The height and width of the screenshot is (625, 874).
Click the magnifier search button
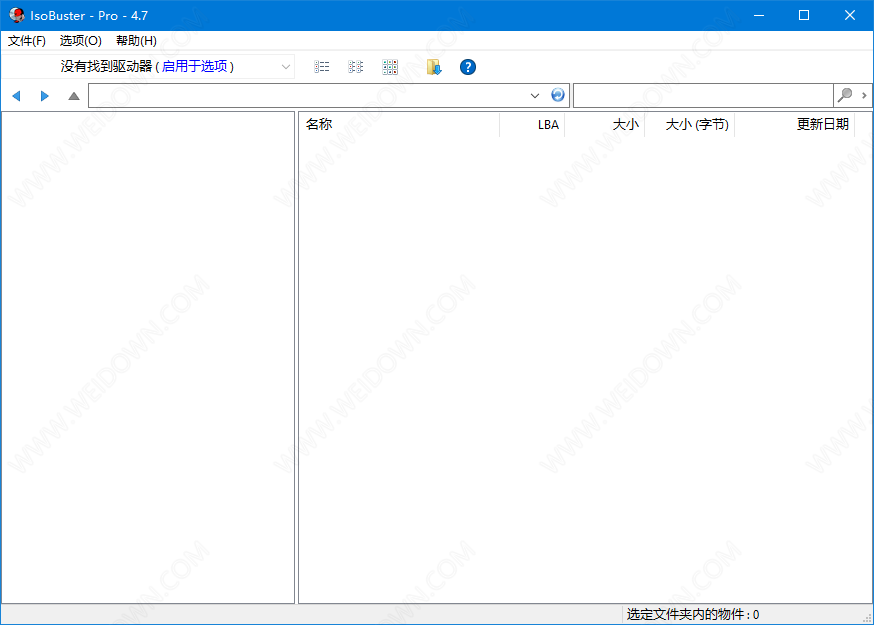click(845, 95)
